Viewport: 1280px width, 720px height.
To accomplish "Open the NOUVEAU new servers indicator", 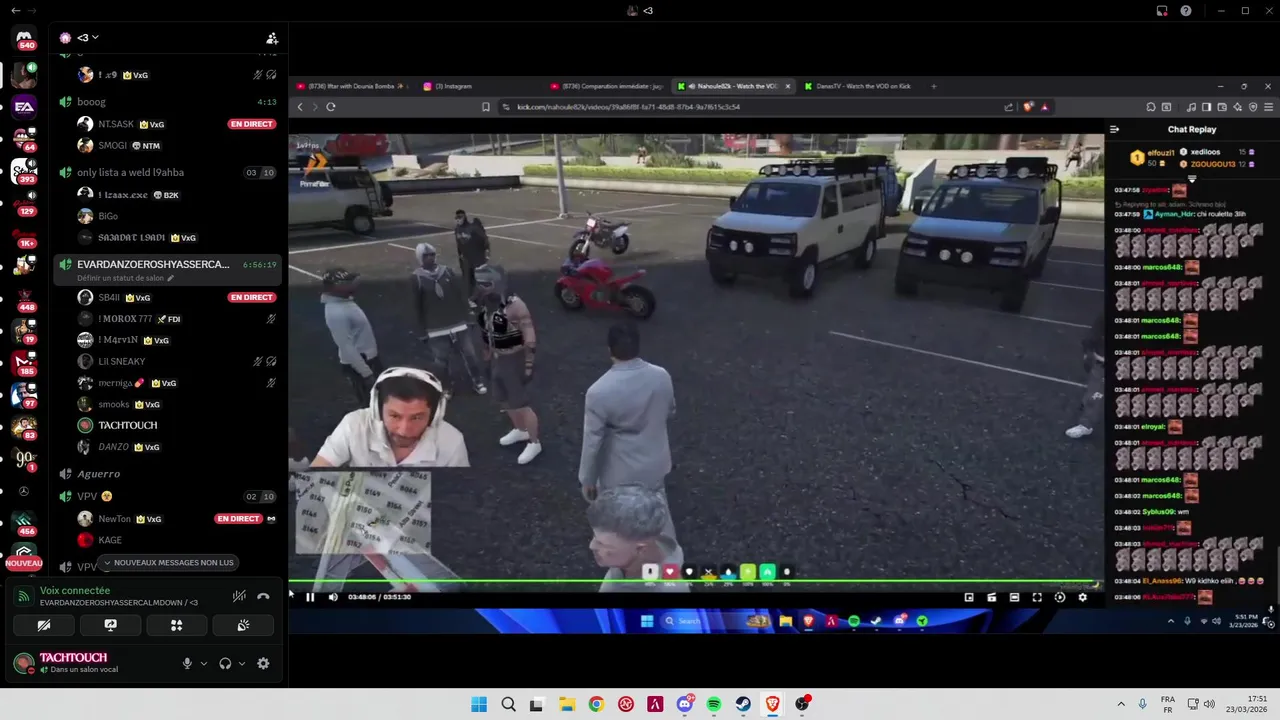I will coord(24,563).
